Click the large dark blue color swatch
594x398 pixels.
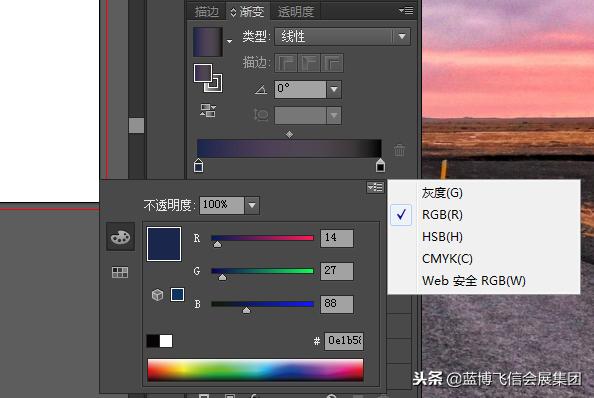164,244
